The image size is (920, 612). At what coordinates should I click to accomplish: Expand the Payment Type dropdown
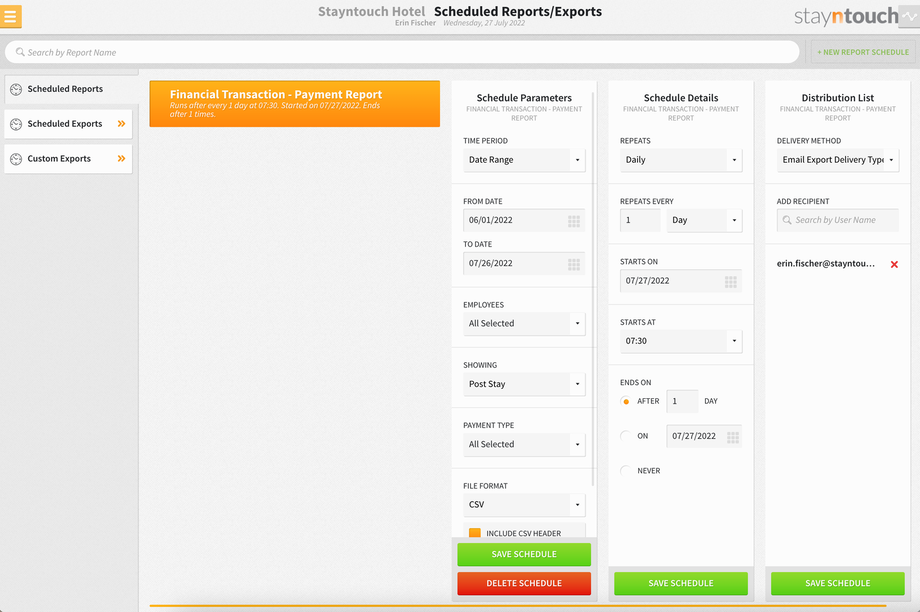[524, 444]
